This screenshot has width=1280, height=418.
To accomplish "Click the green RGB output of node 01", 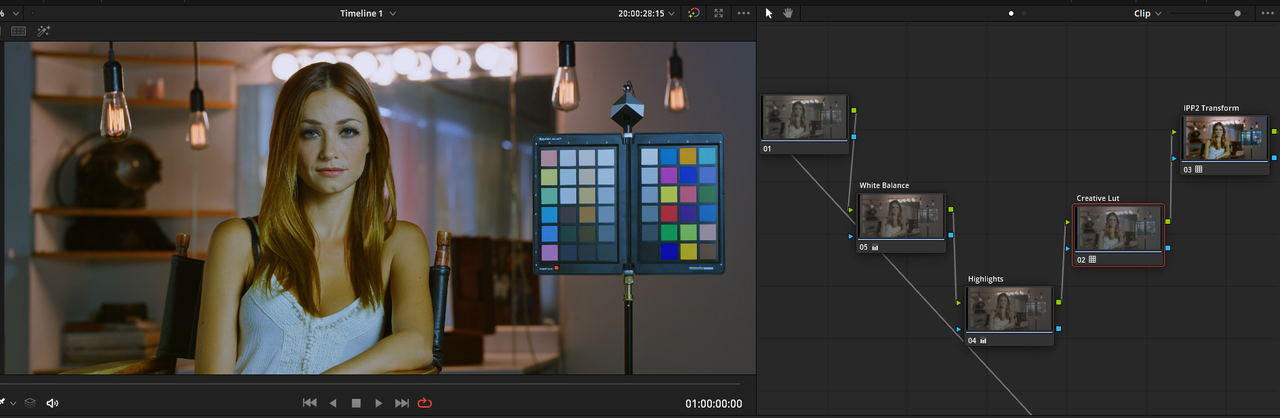I will coord(853,111).
